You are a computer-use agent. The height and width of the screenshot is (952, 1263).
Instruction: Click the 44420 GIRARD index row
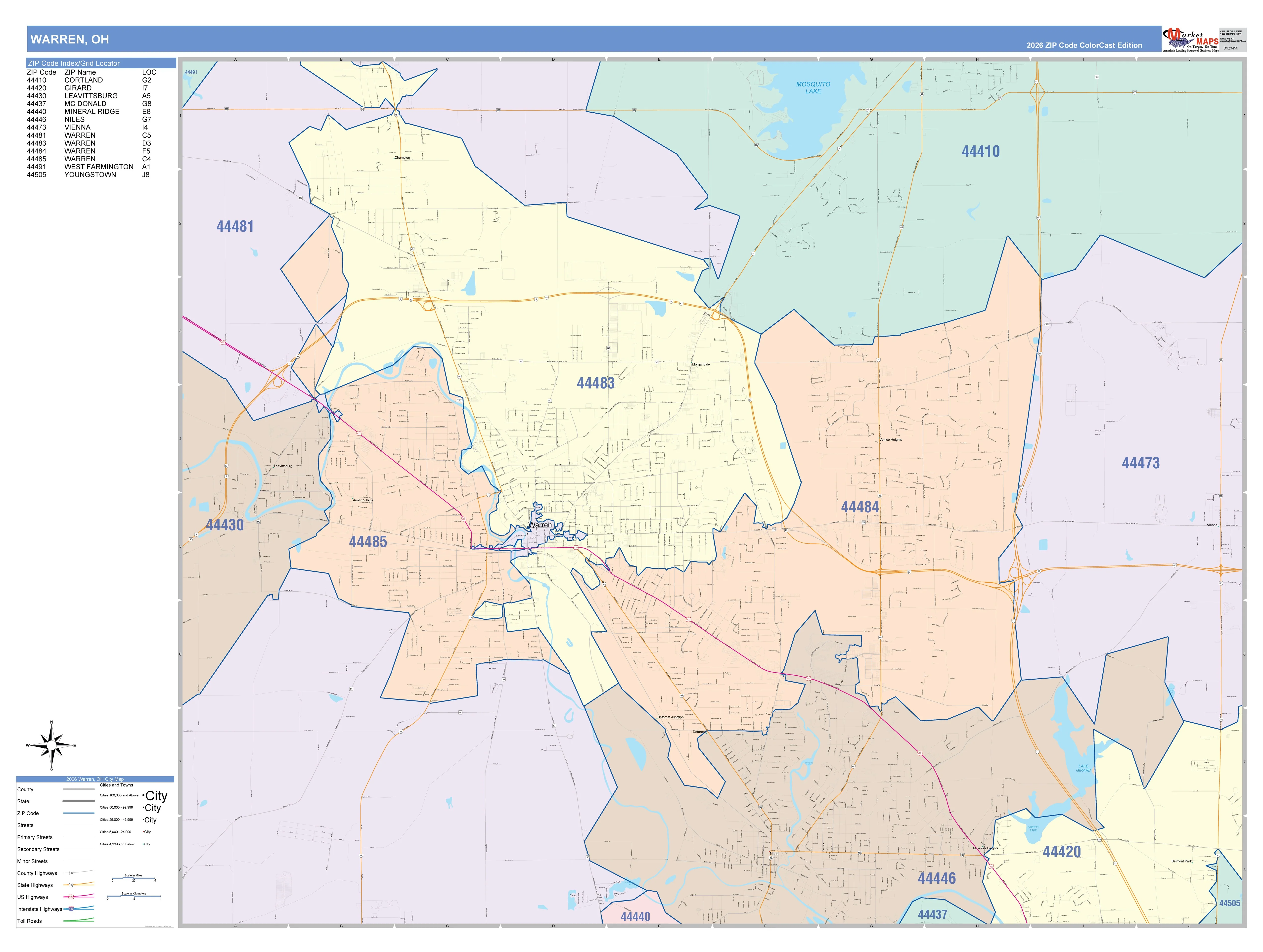(x=91, y=88)
